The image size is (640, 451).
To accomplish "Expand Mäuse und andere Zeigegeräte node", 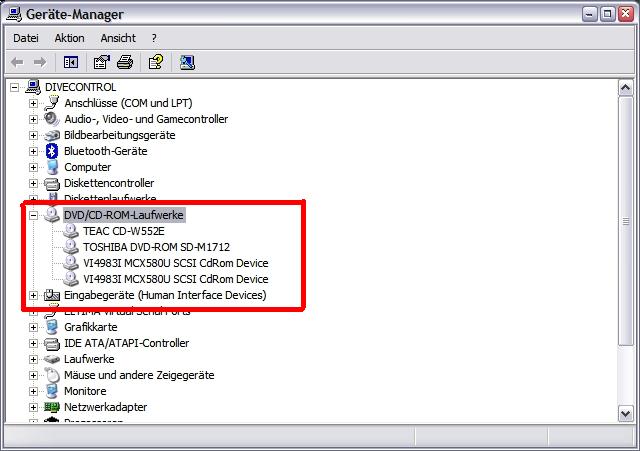I will tap(33, 375).
